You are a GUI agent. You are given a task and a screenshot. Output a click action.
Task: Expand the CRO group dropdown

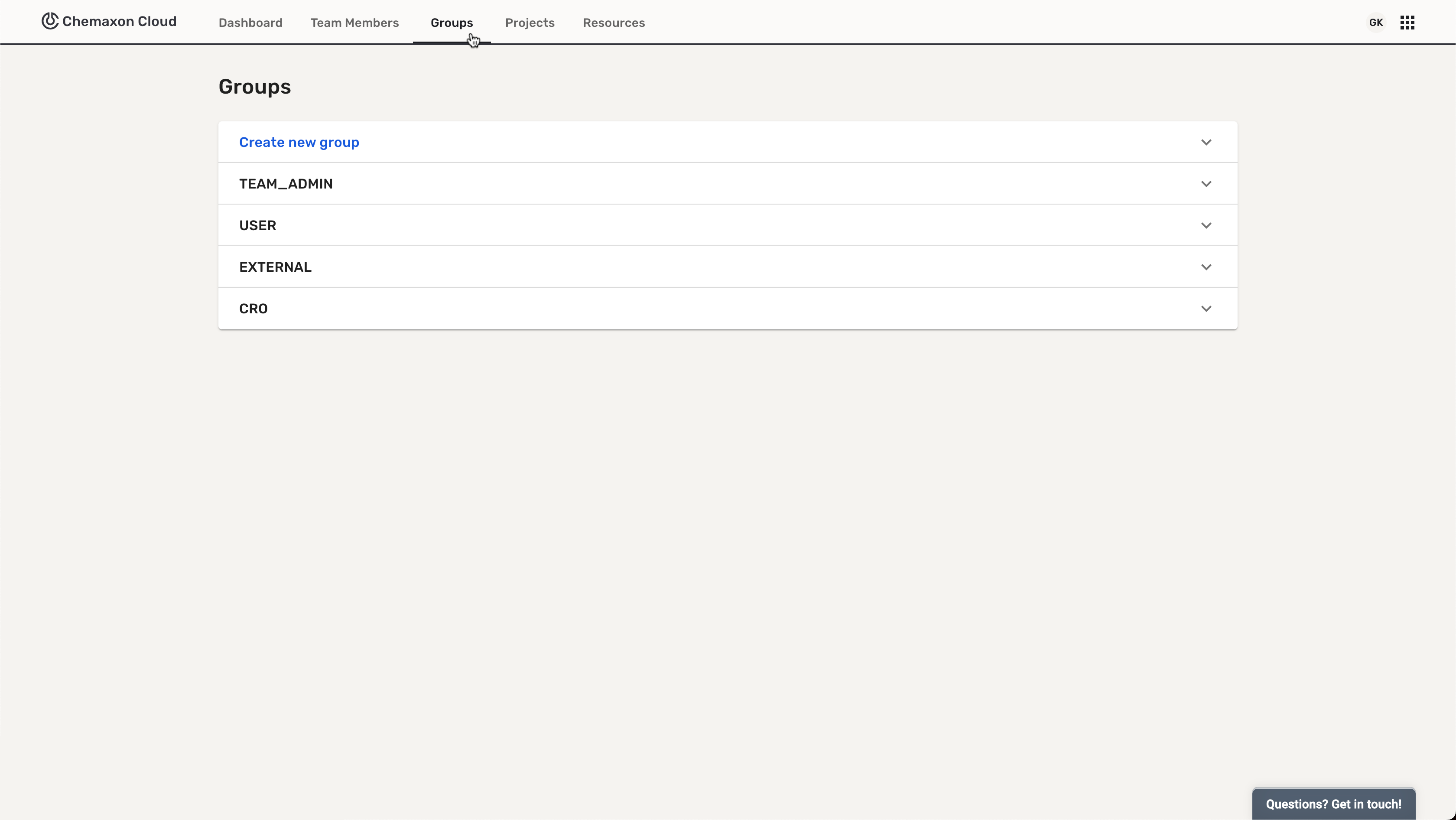pyautogui.click(x=1206, y=308)
